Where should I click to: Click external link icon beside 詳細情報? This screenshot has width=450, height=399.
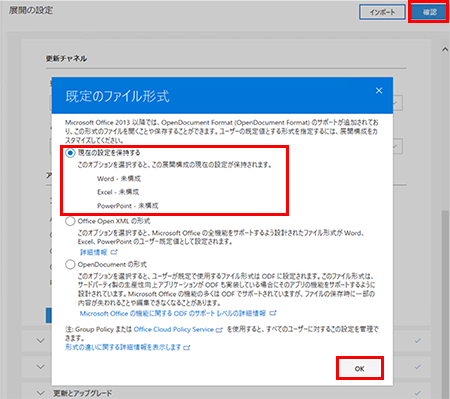(x=114, y=252)
